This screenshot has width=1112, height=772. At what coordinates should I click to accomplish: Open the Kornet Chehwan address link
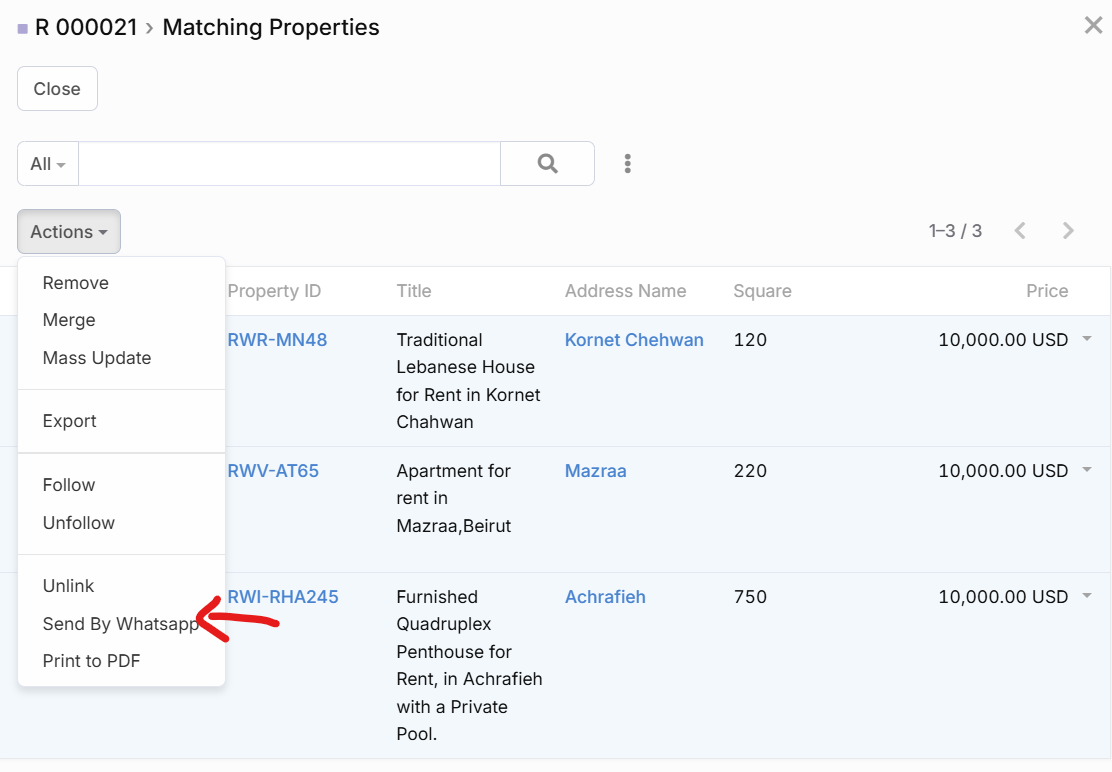point(634,340)
